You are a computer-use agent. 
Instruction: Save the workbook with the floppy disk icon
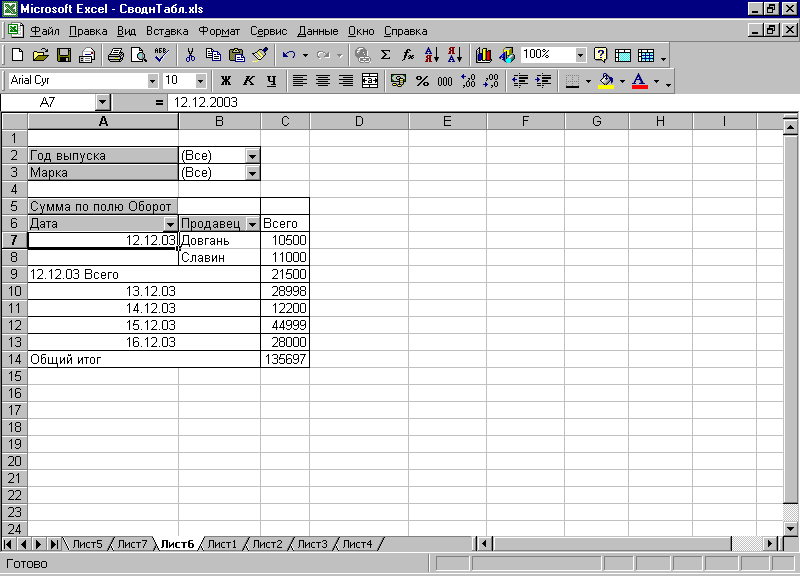pos(64,55)
